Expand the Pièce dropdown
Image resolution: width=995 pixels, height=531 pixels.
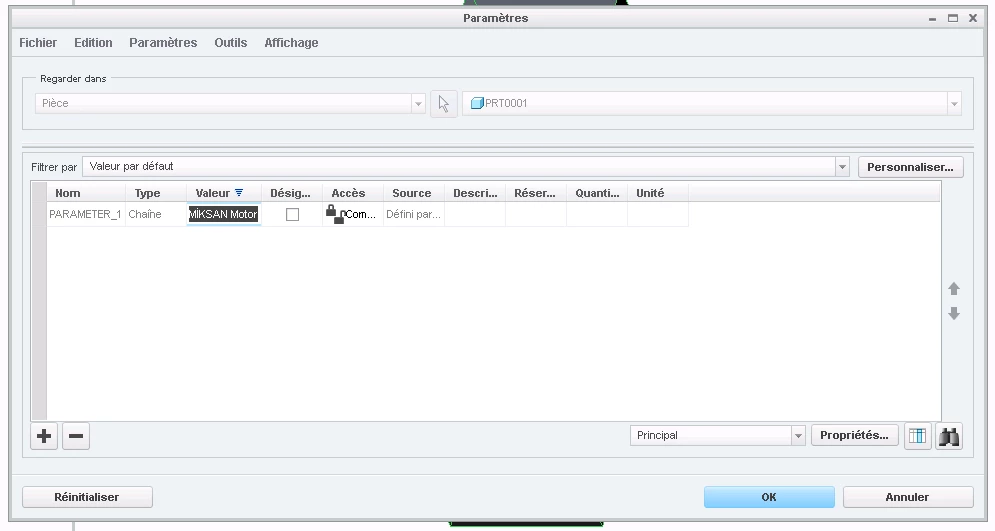coord(418,103)
